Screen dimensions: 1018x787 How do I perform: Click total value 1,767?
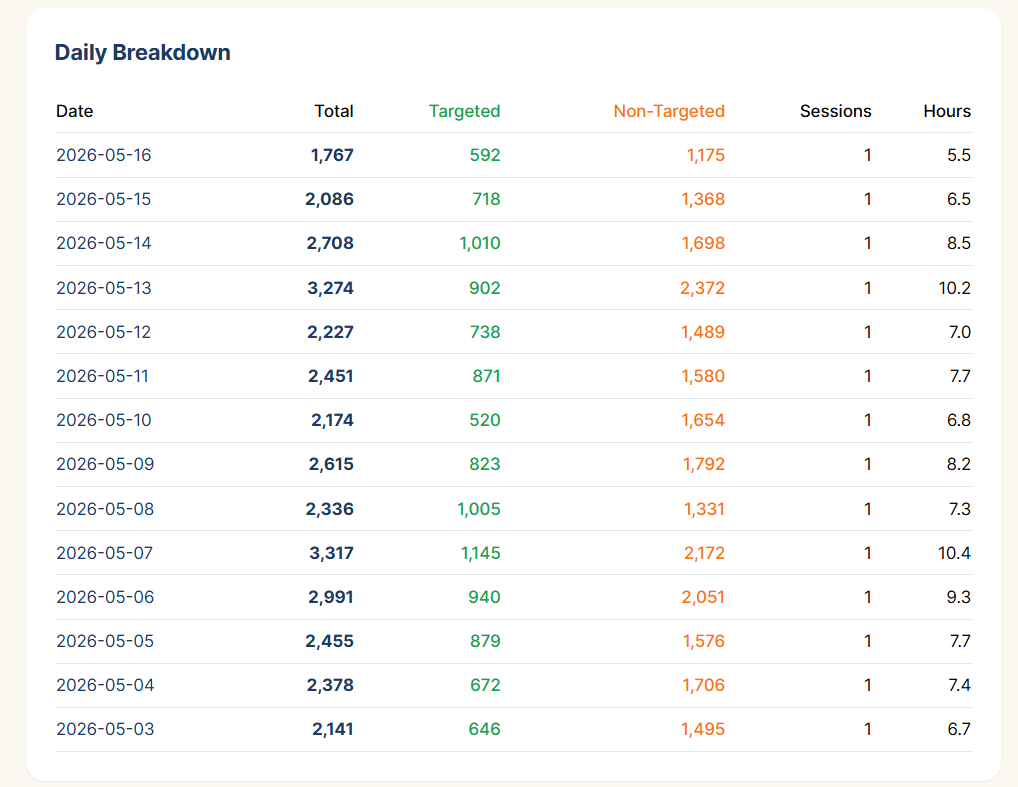coord(332,155)
